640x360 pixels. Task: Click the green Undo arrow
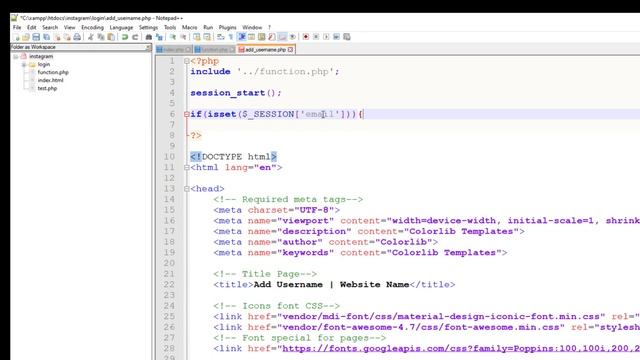[125, 37]
